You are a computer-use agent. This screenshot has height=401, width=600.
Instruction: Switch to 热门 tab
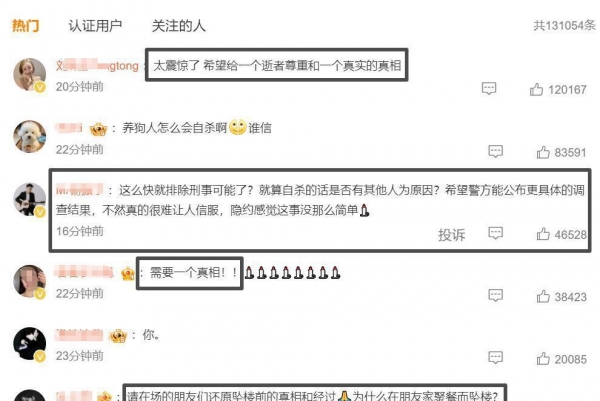(x=25, y=26)
